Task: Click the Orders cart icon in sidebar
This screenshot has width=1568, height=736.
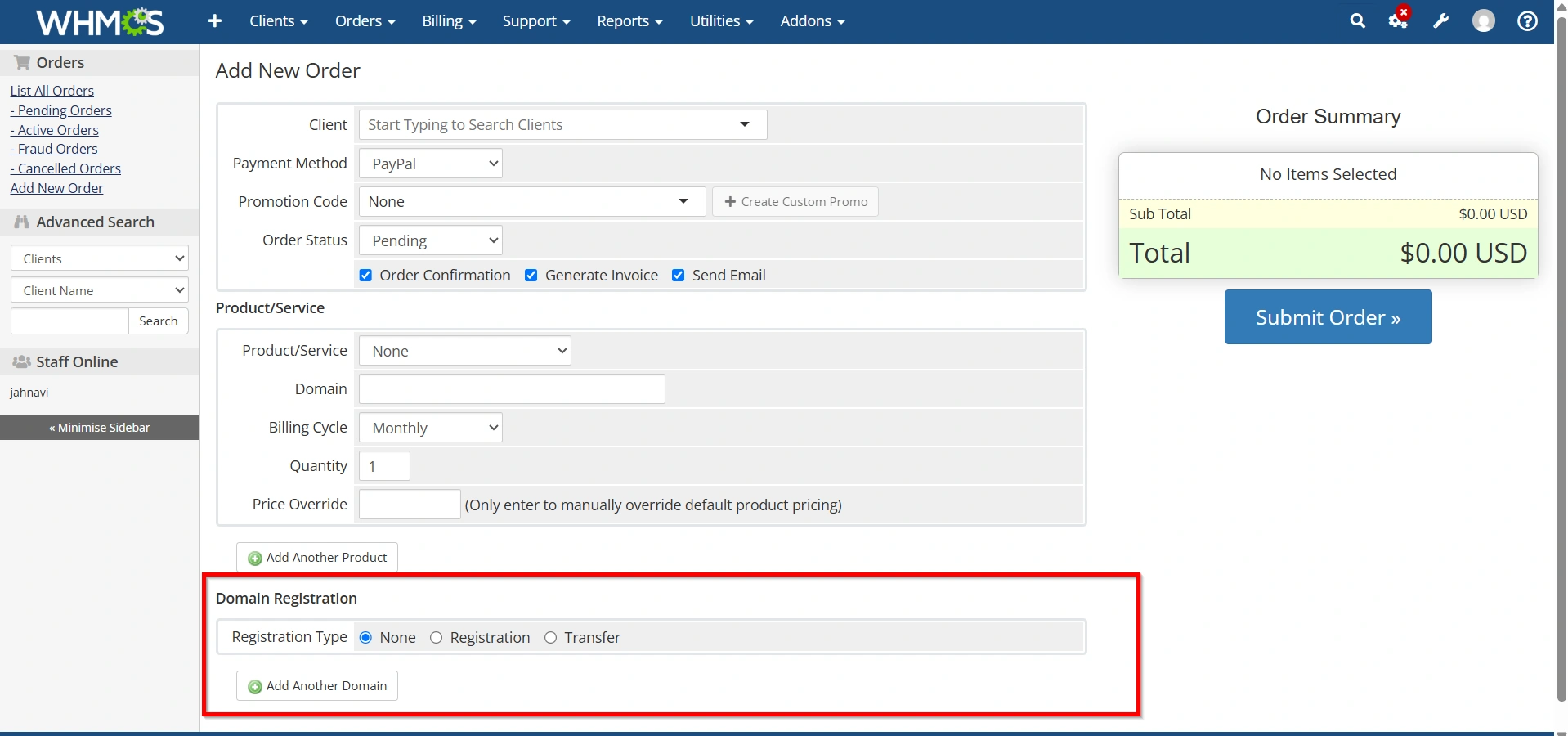Action: click(x=22, y=62)
